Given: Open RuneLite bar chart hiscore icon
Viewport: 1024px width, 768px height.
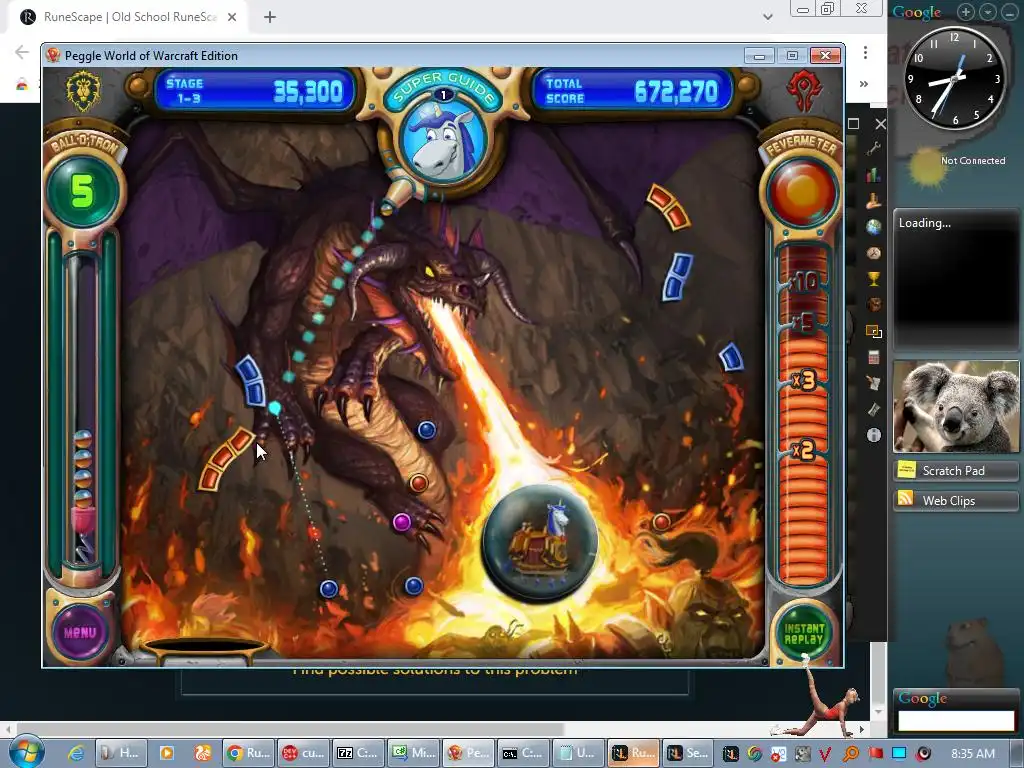Looking at the screenshot, I should pyautogui.click(x=874, y=175).
